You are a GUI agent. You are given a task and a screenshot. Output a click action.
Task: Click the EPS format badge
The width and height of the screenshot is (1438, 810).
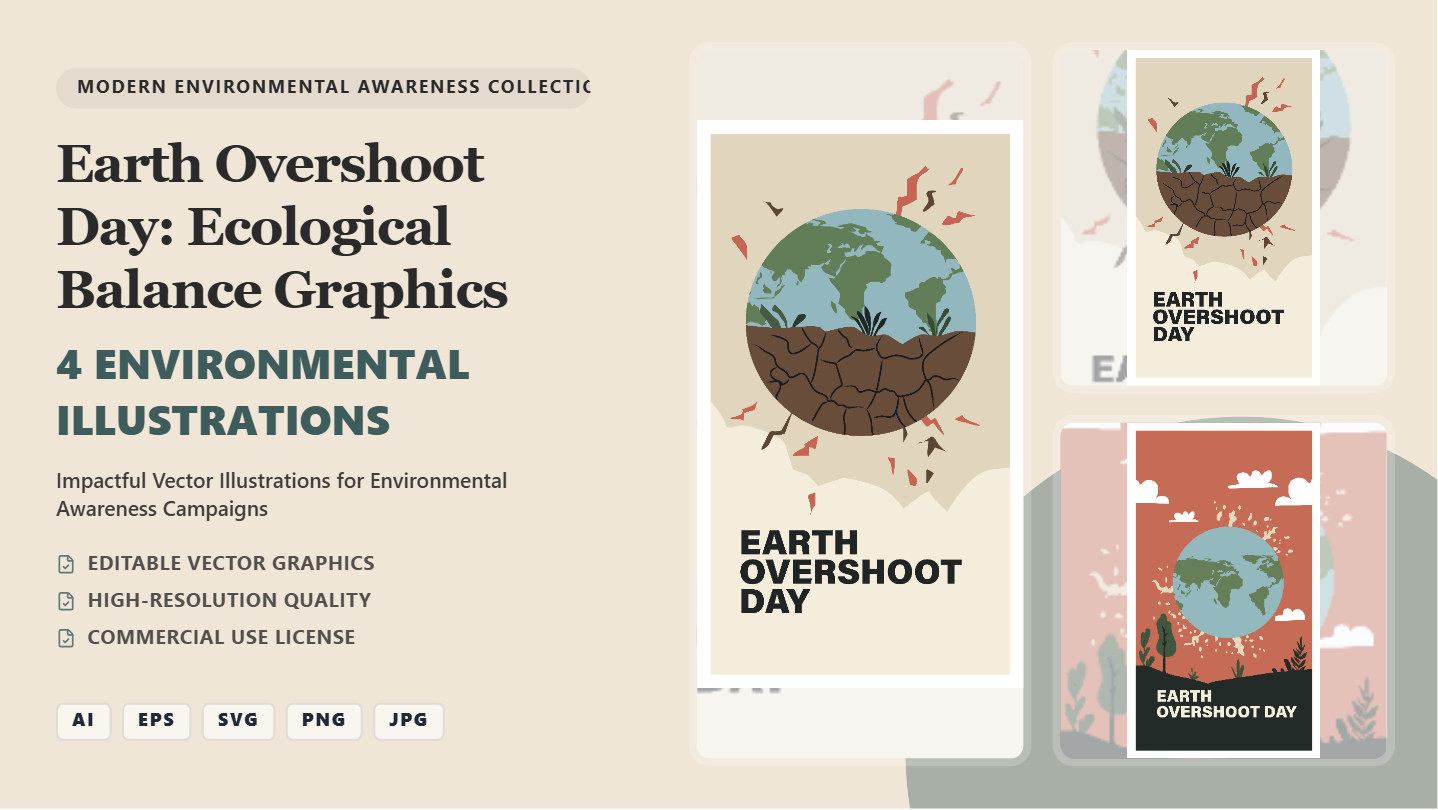click(x=156, y=721)
